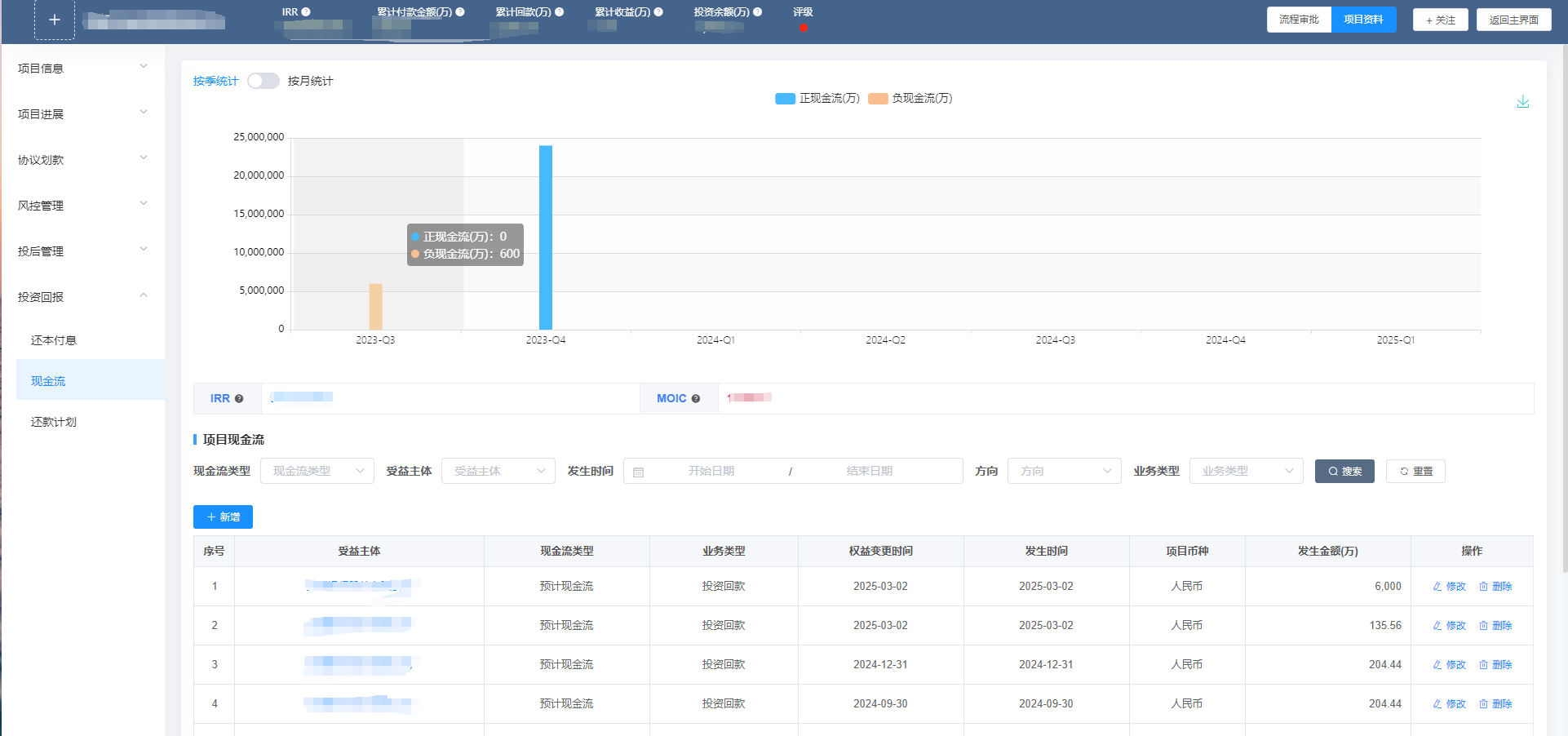Switch to 流程审批 tab

(1299, 20)
